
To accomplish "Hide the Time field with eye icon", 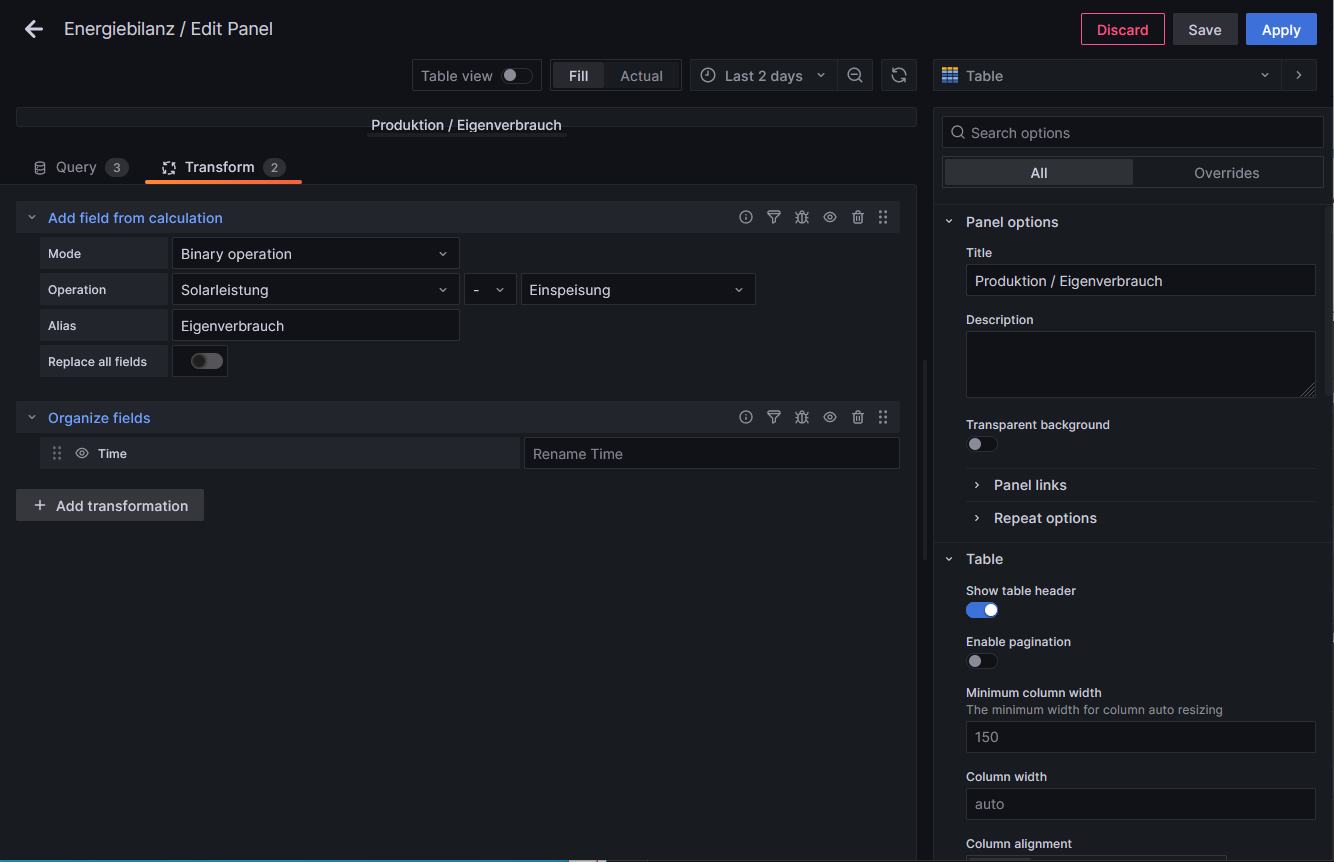I will pos(82,453).
